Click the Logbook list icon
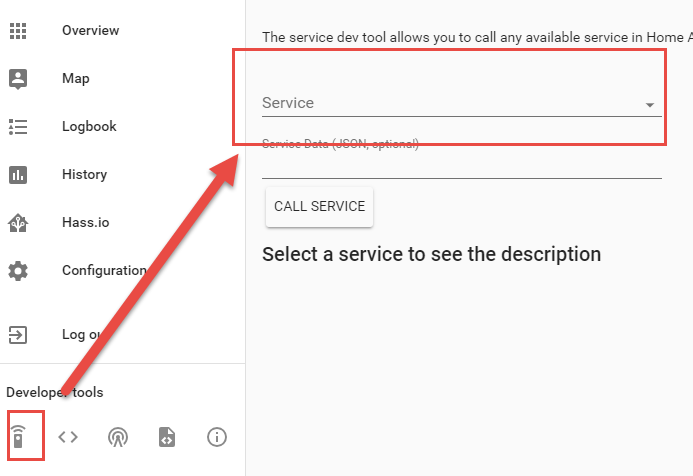The width and height of the screenshot is (693, 476). point(18,127)
